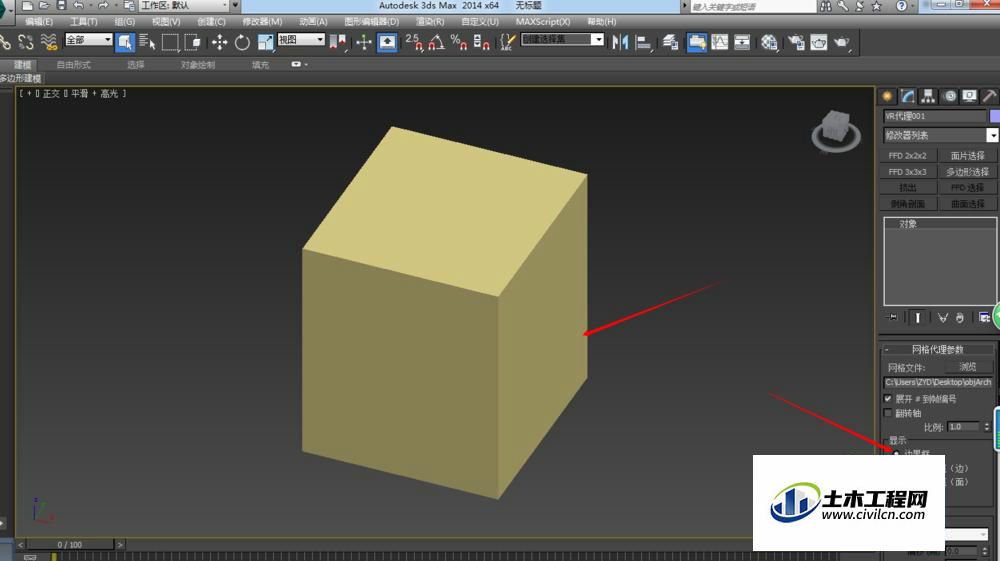Image resolution: width=1000 pixels, height=561 pixels.
Task: Open the Material Editor
Action: pyautogui.click(x=769, y=43)
